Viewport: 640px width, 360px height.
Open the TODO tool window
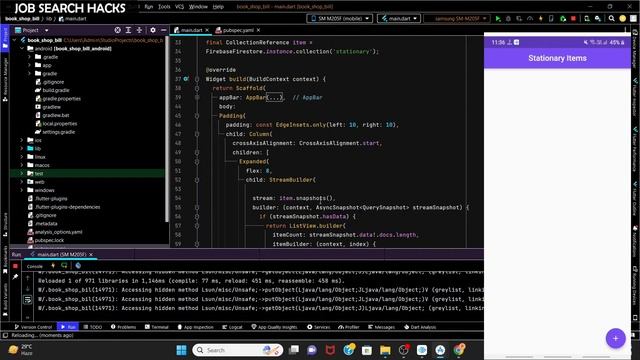93,327
